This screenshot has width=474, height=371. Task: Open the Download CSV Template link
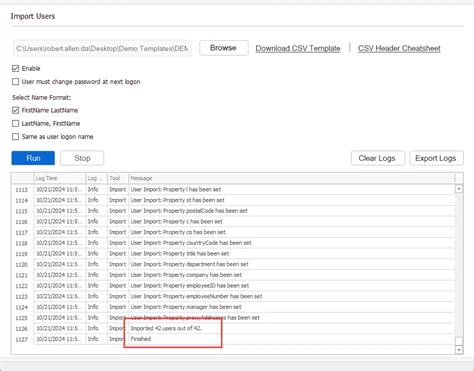[298, 48]
